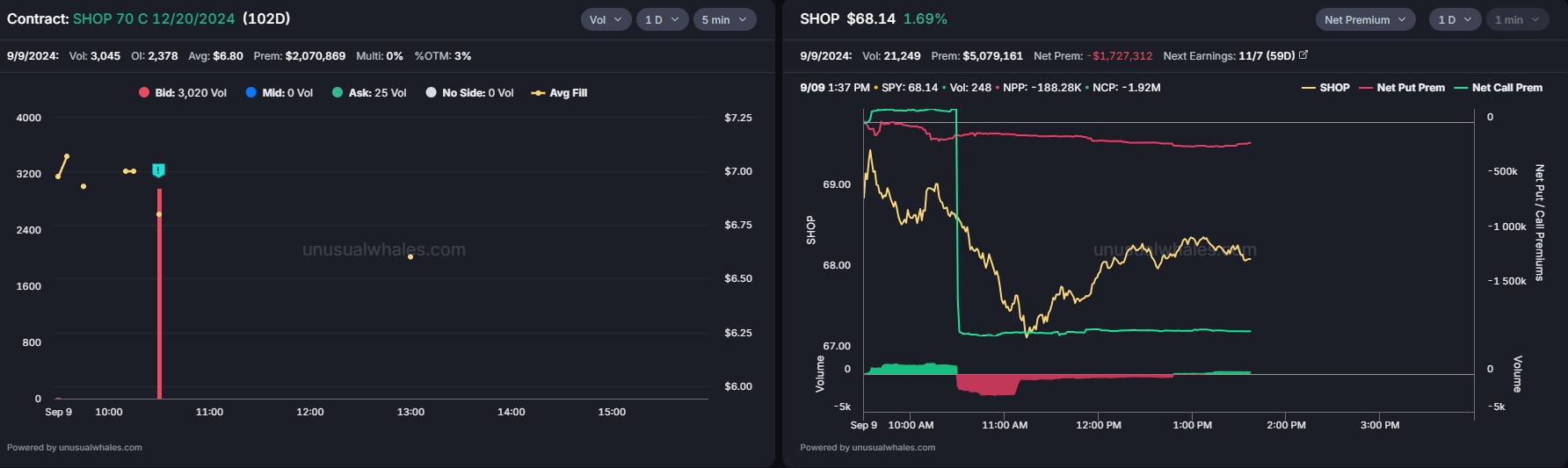The image size is (1568, 468).
Task: Click the Prem: $5,079,161 value
Action: 977,55
